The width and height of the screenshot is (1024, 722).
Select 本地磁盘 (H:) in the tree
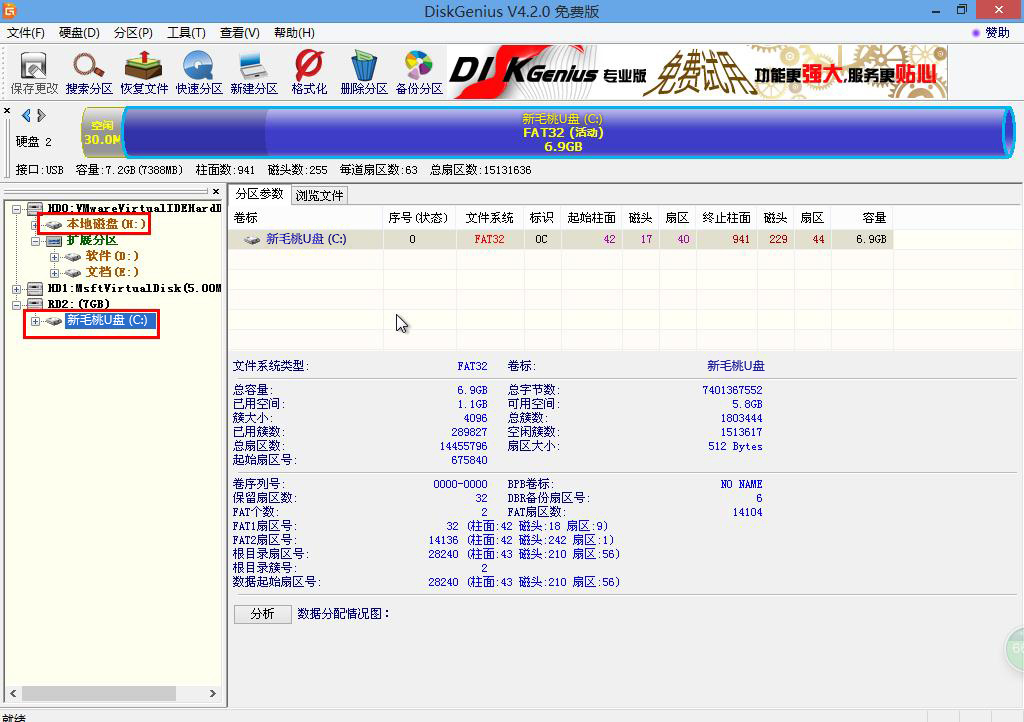[106, 224]
